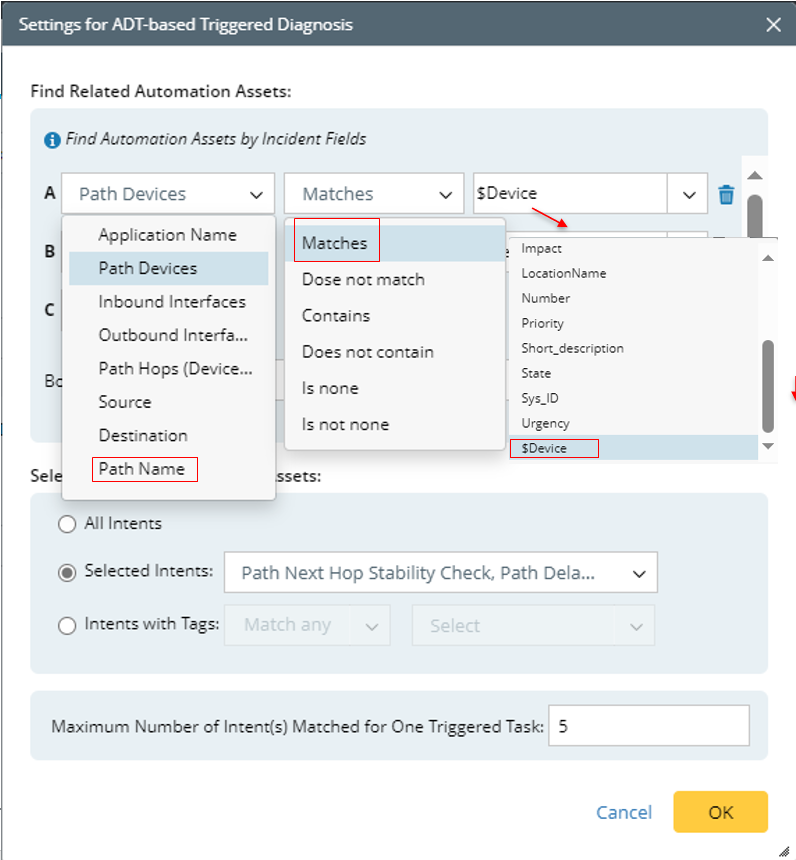Select Is not none operator

[x=345, y=424]
